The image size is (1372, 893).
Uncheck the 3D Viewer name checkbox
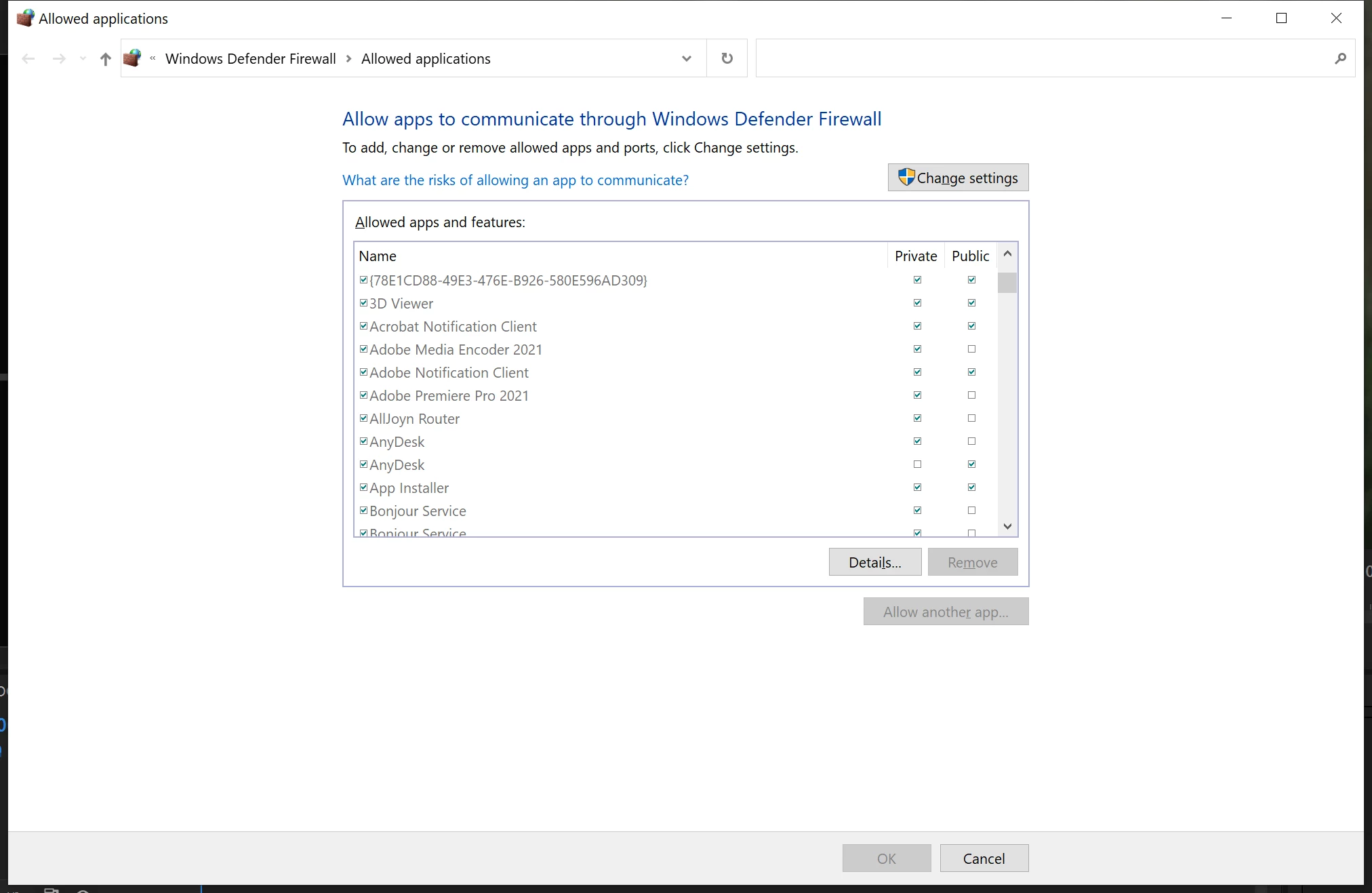coord(363,303)
